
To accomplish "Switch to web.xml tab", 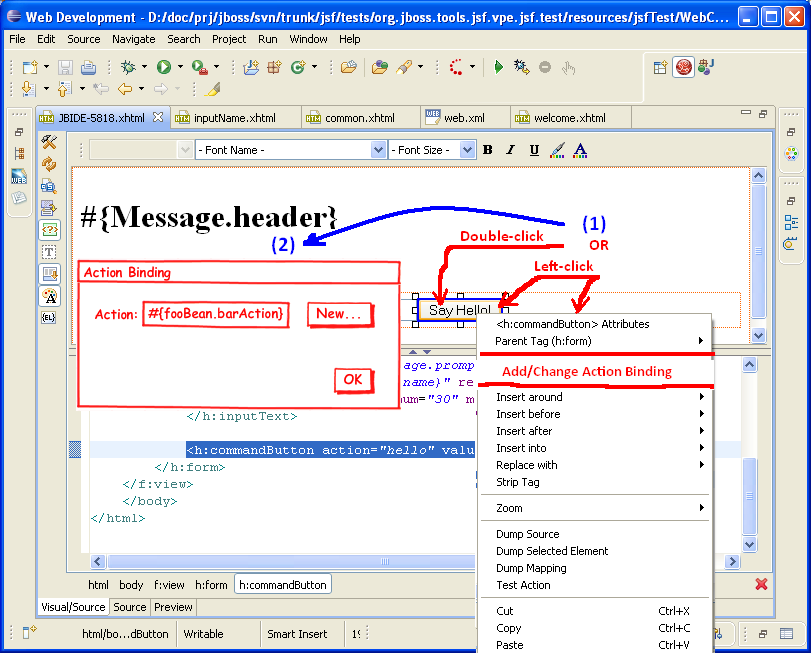I will coord(464,118).
